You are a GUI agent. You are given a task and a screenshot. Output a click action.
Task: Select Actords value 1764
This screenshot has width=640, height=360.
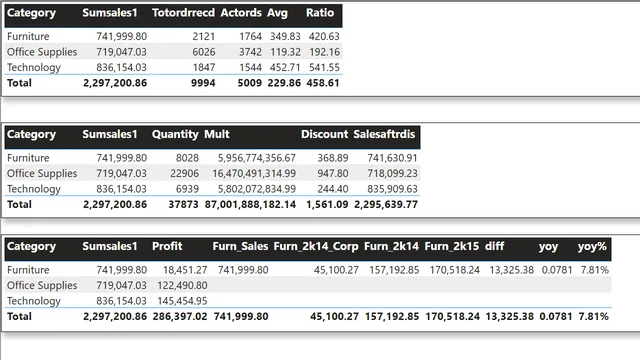250,36
